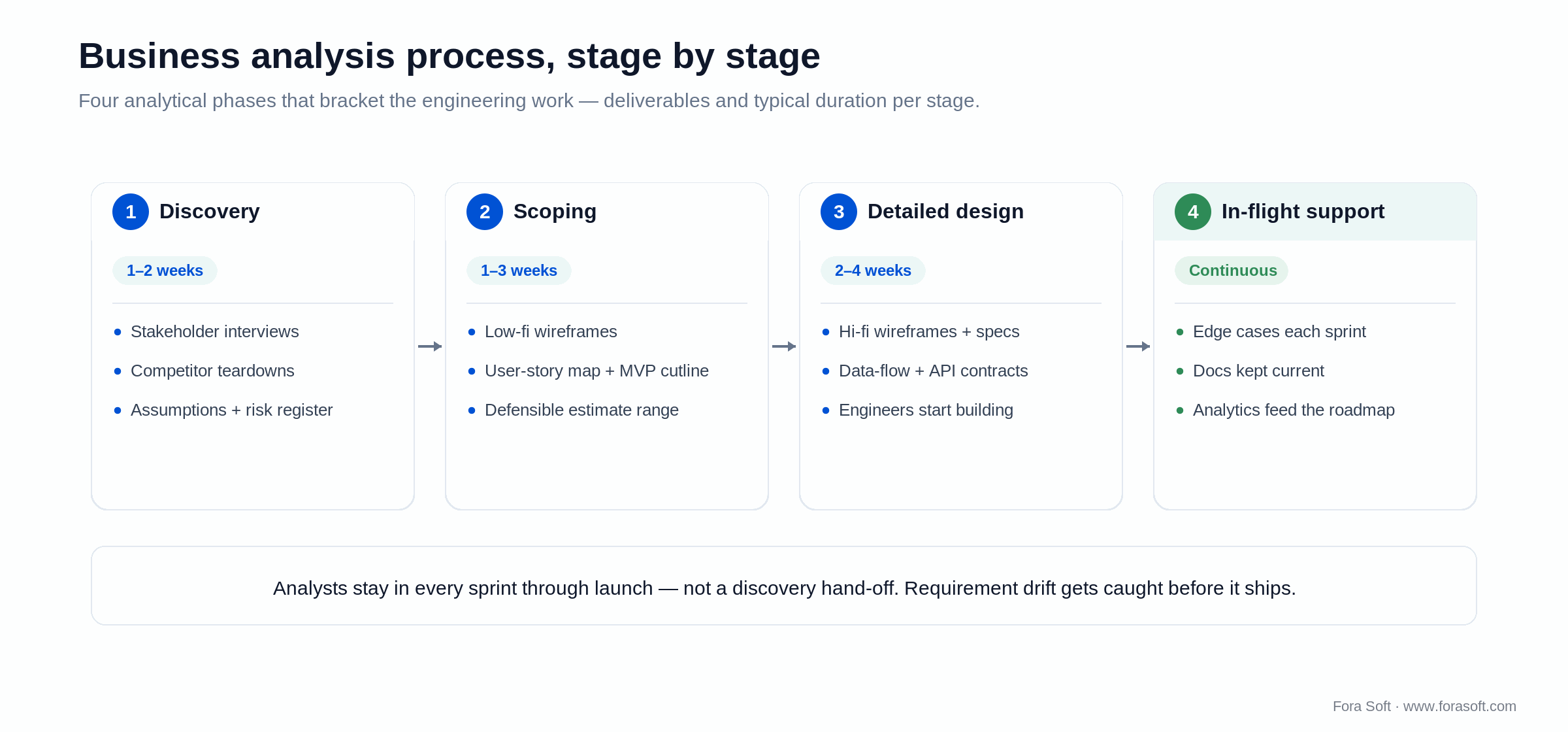Screen dimensions: 1568x732
Task: Click the 'Data-flow + API contracts' bullet text
Action: pyautogui.click(x=934, y=371)
